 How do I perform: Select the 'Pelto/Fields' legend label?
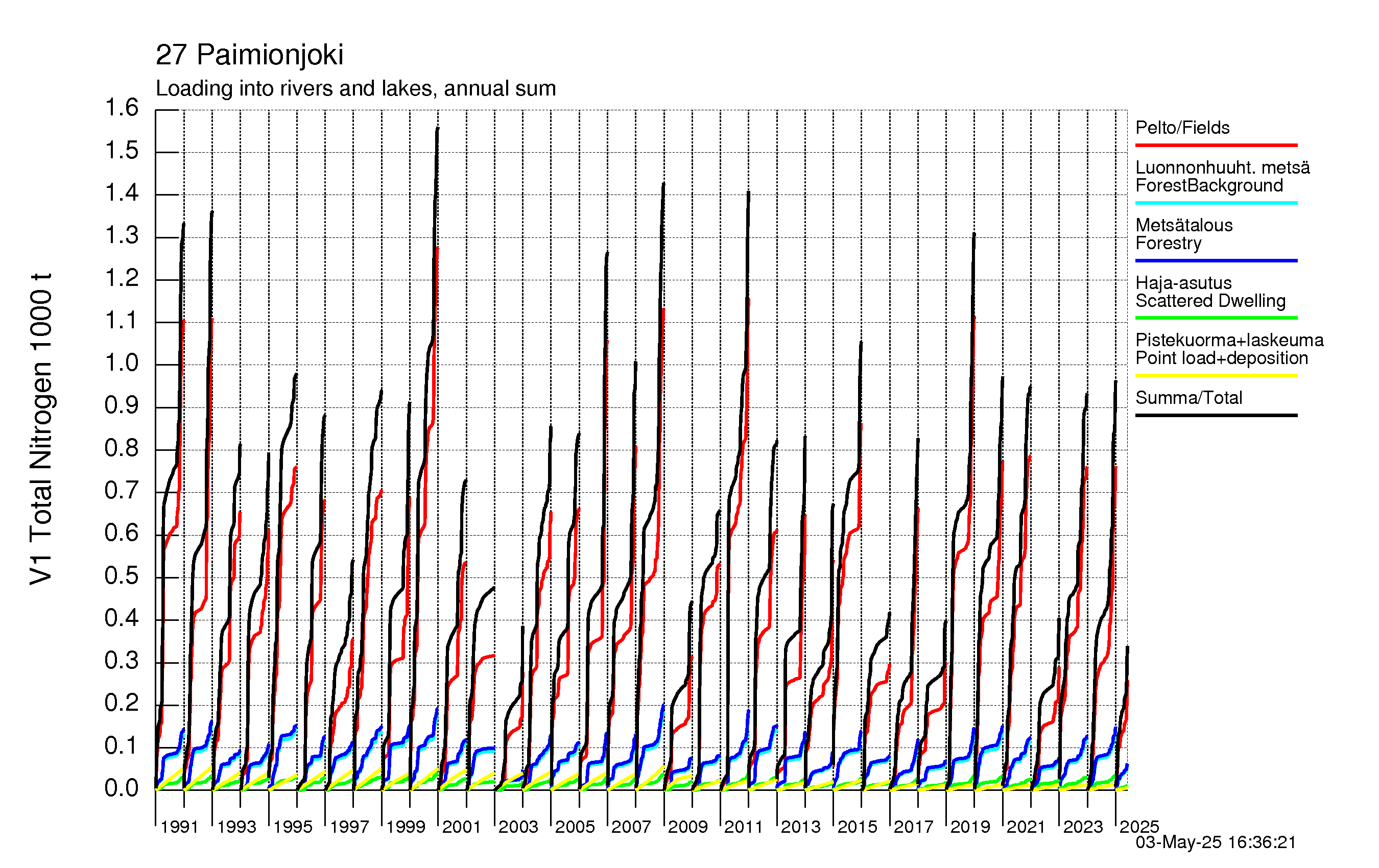tap(1182, 128)
